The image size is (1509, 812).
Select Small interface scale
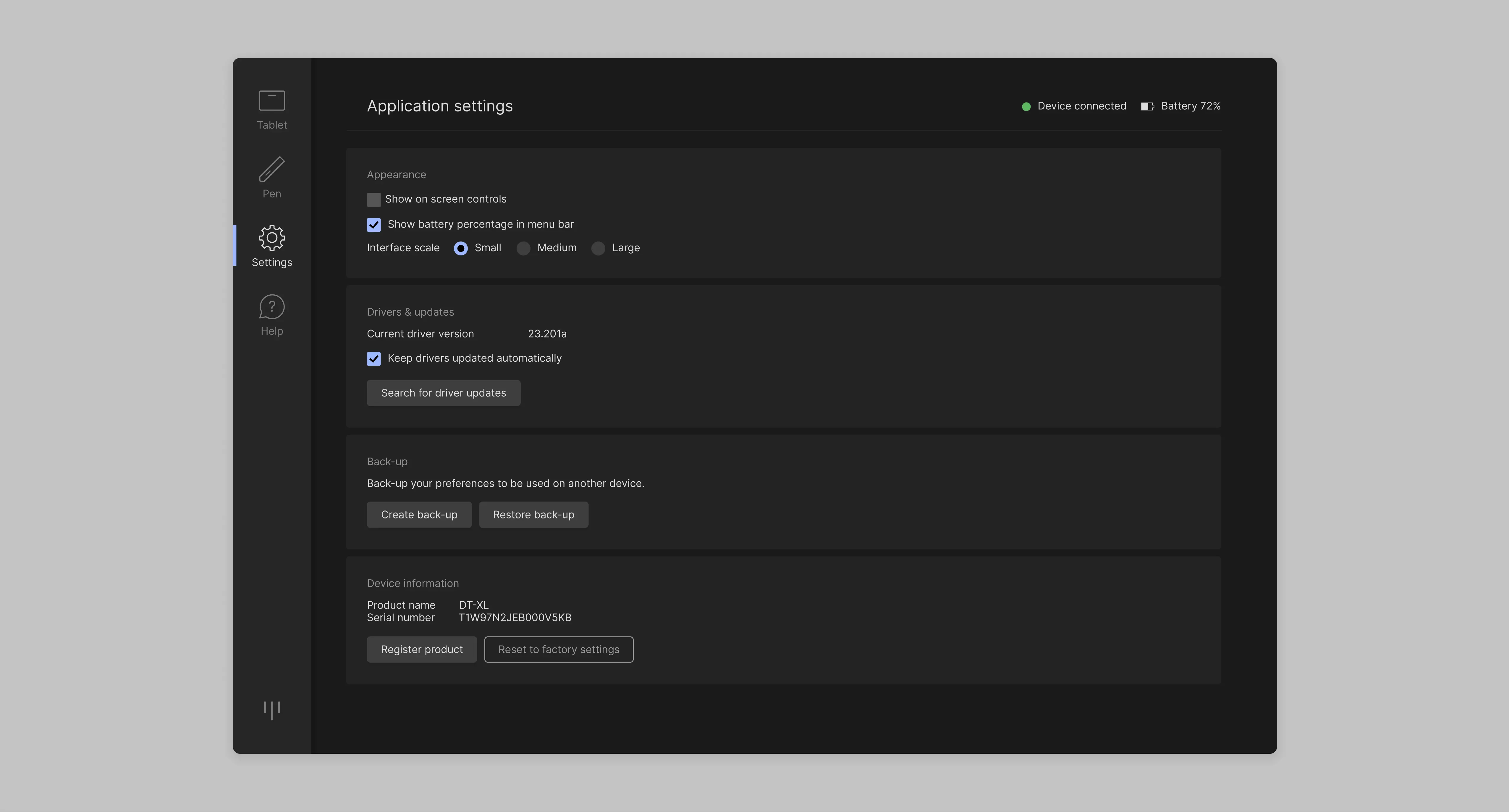(x=461, y=248)
